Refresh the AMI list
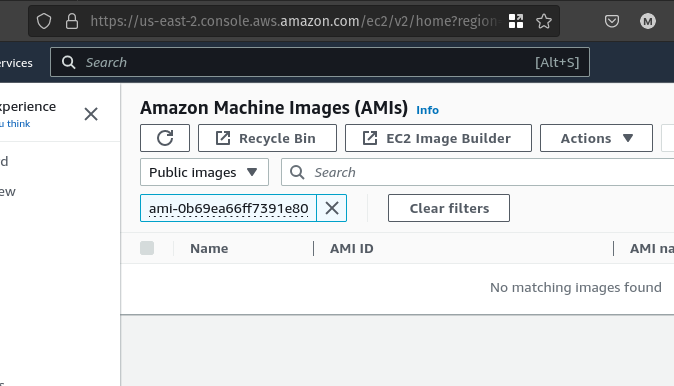The height and width of the screenshot is (386, 674). click(x=165, y=138)
